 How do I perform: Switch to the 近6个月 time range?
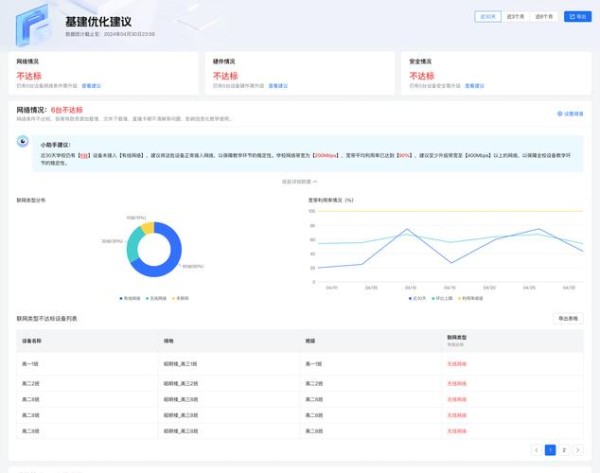545,16
